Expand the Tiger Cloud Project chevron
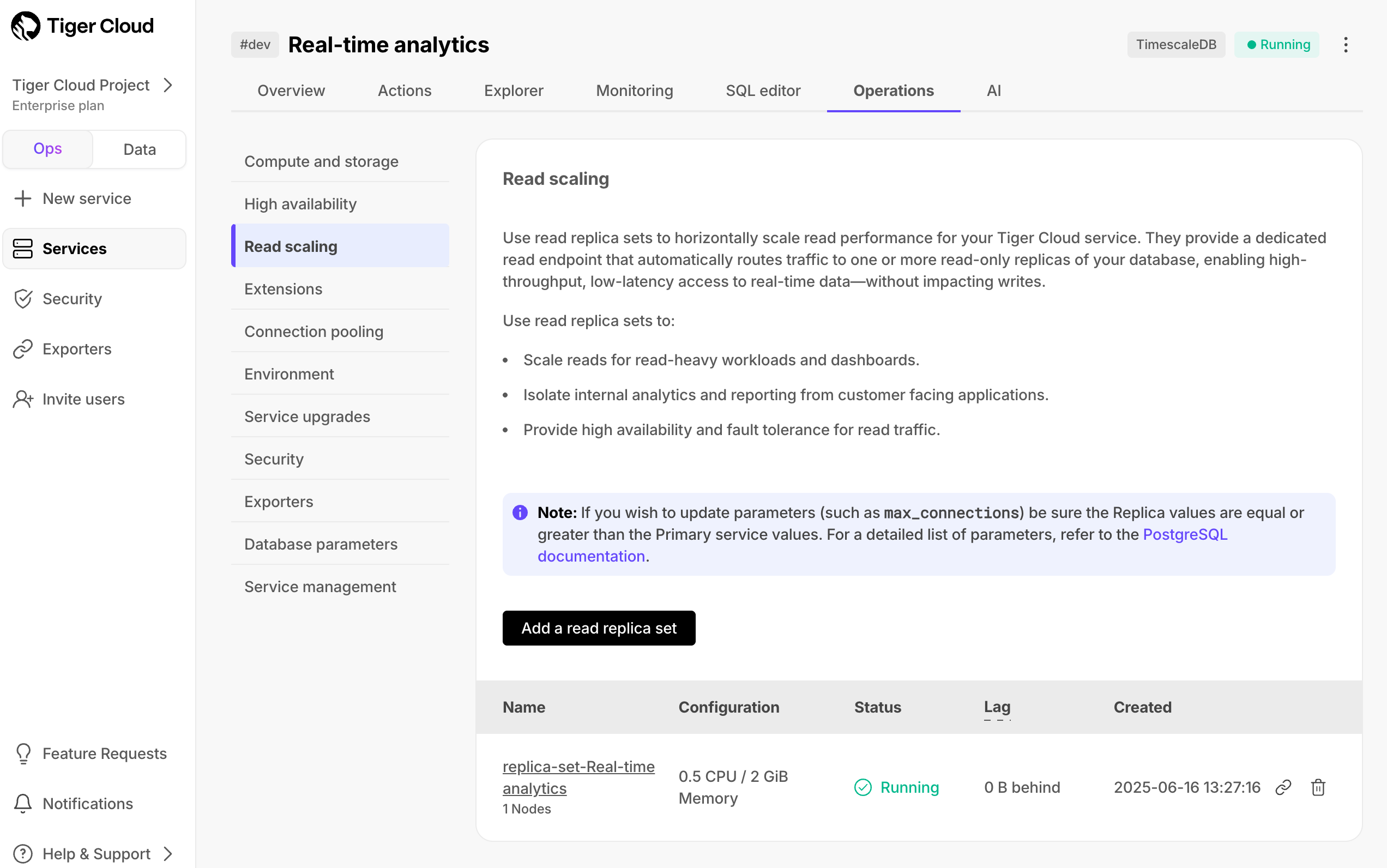The image size is (1387, 868). point(167,85)
